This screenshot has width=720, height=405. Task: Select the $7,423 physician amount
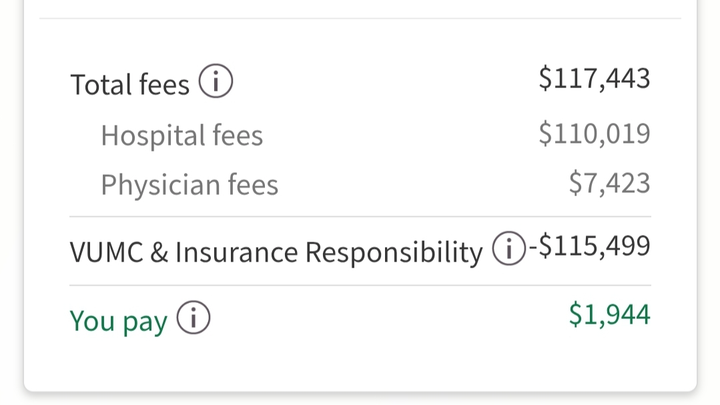click(609, 183)
